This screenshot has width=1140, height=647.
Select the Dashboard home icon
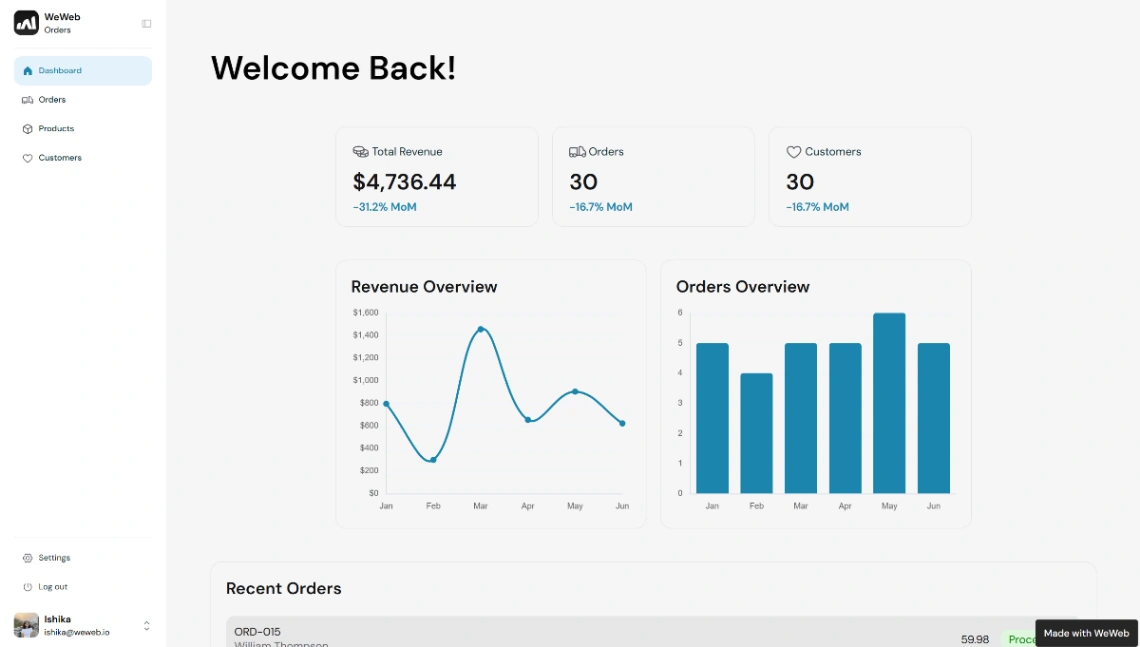click(28, 70)
